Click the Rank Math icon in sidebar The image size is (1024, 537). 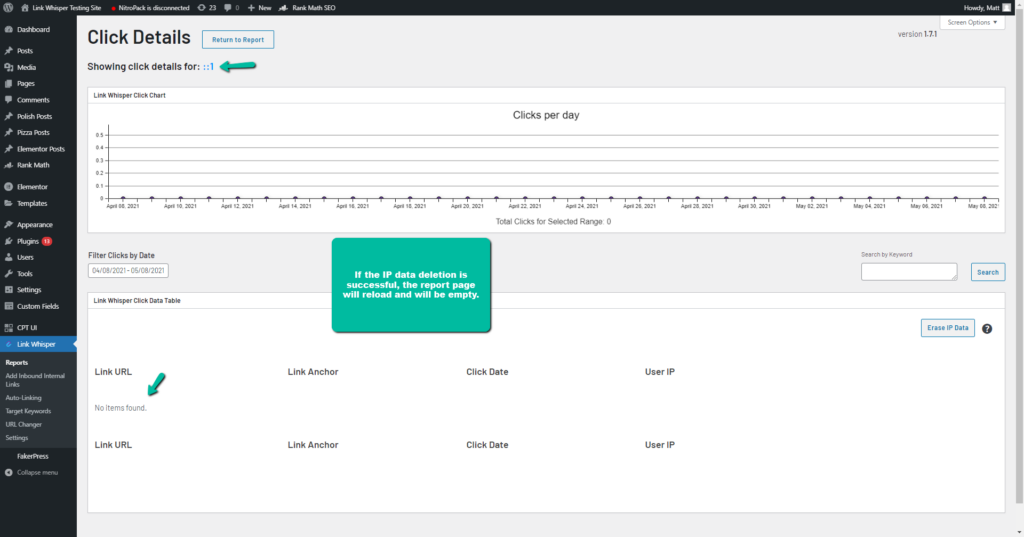pos(8,165)
